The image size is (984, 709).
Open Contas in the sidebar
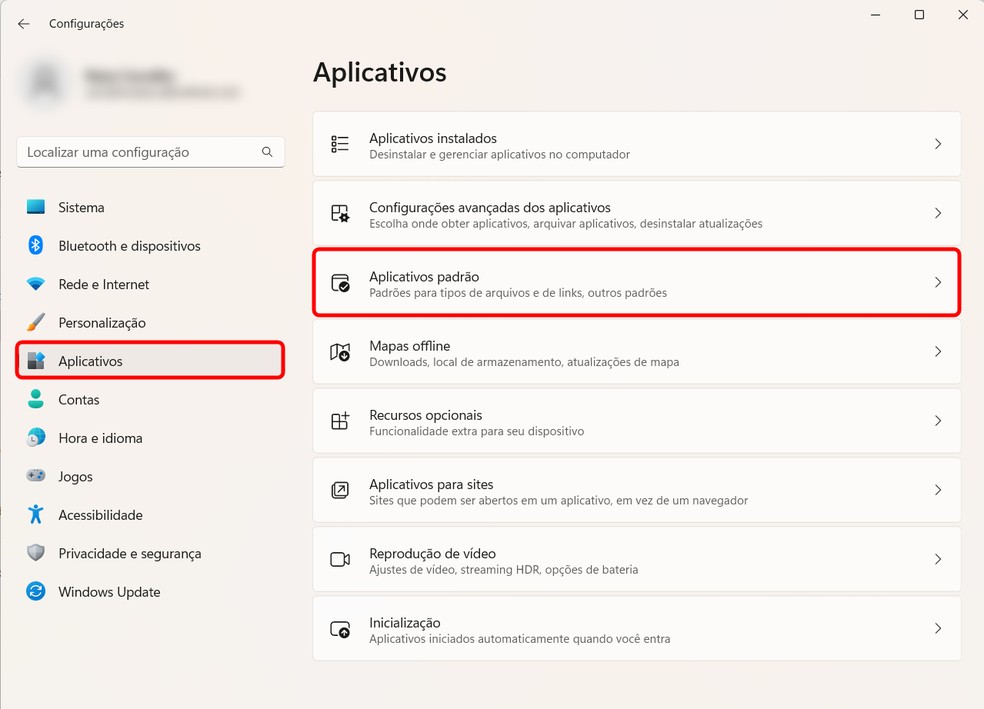pos(79,400)
